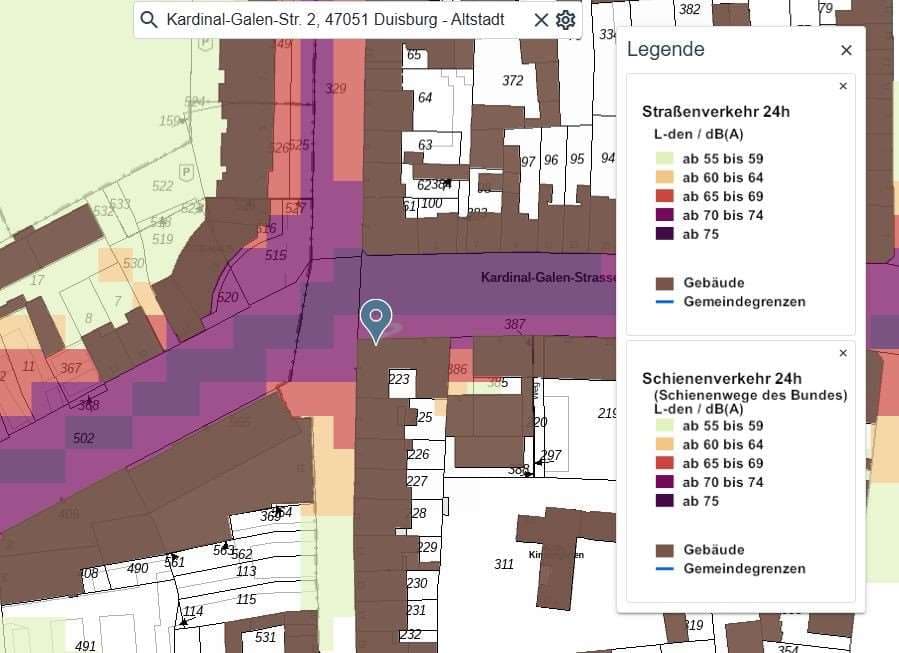Remove the Schienenverkehr 24h legend section
This screenshot has height=653, width=899.
click(843, 354)
